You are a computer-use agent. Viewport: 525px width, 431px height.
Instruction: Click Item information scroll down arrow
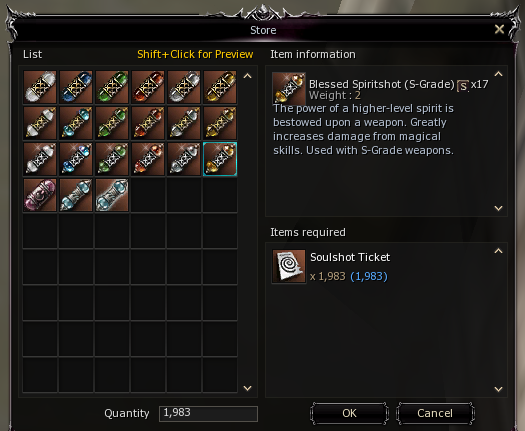coord(498,208)
